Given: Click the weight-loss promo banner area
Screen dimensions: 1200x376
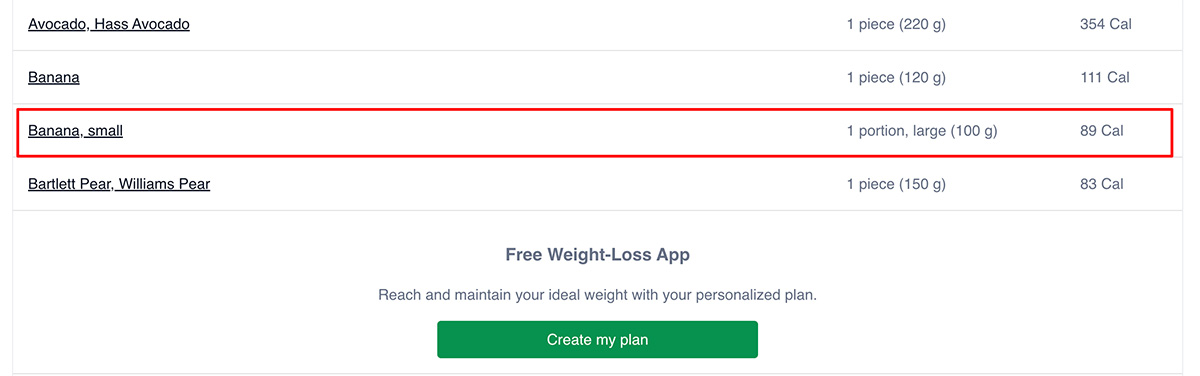Looking at the screenshot, I should click(597, 292).
